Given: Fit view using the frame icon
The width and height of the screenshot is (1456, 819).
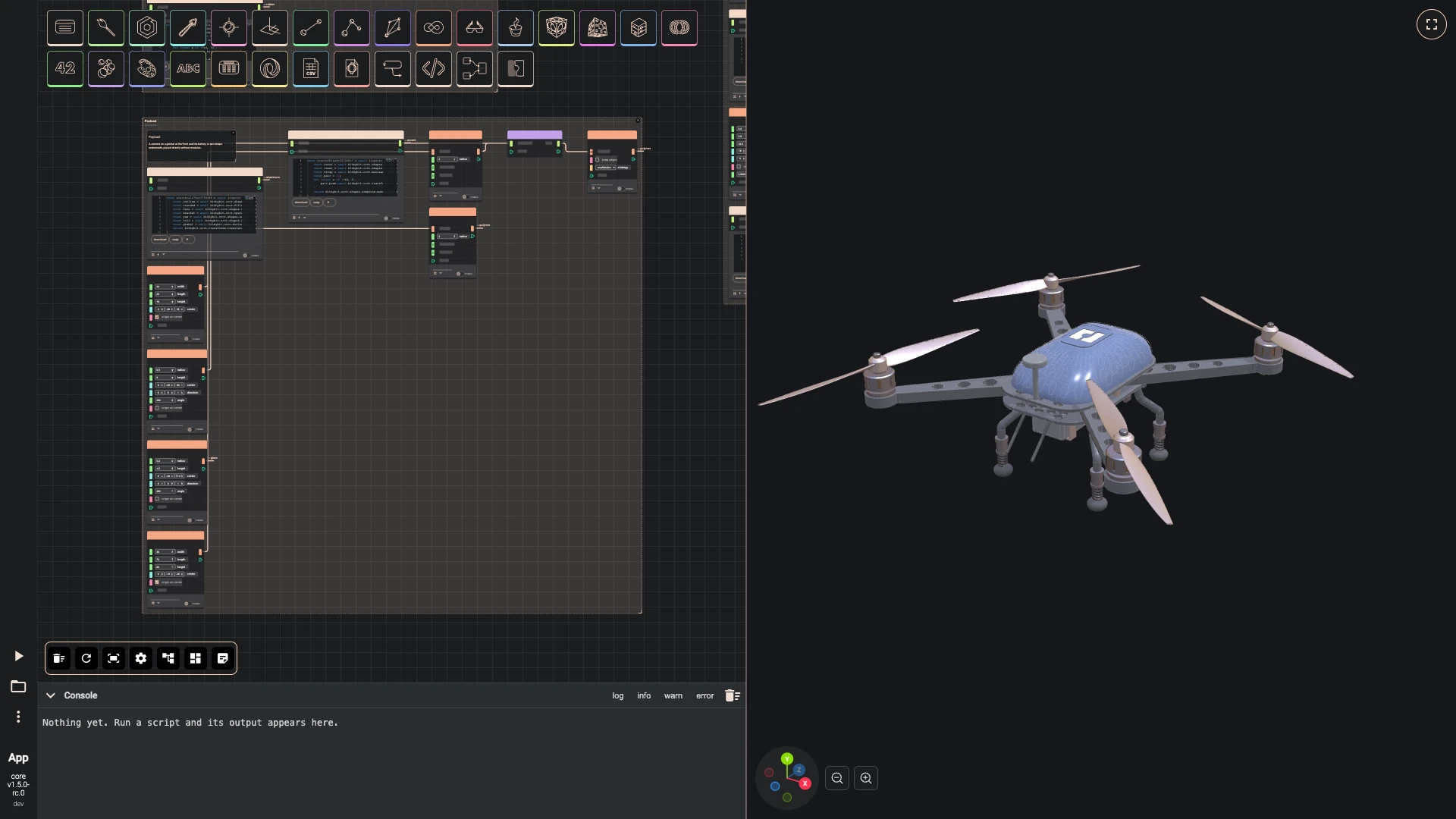Looking at the screenshot, I should (114, 658).
